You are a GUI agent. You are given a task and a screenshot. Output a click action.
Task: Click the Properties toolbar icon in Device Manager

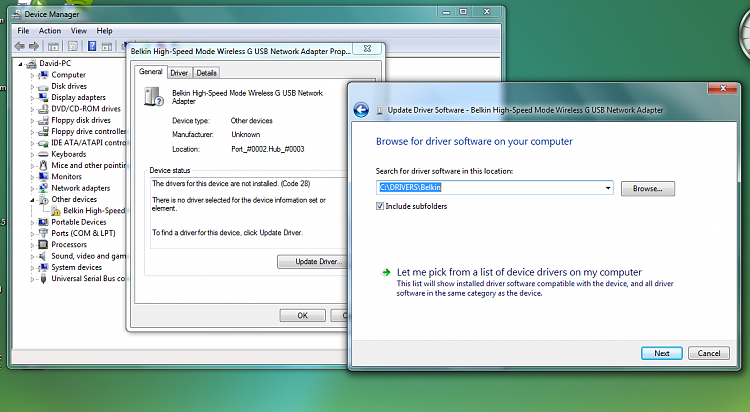pyautogui.click(x=73, y=46)
